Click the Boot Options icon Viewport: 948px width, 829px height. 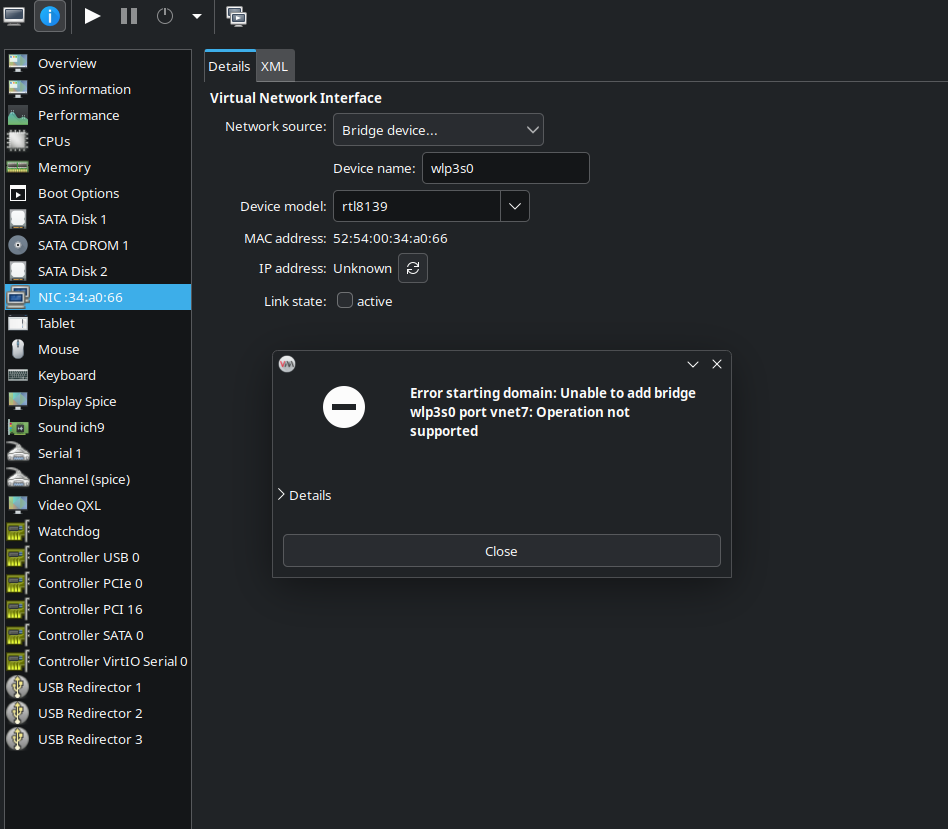tap(18, 193)
